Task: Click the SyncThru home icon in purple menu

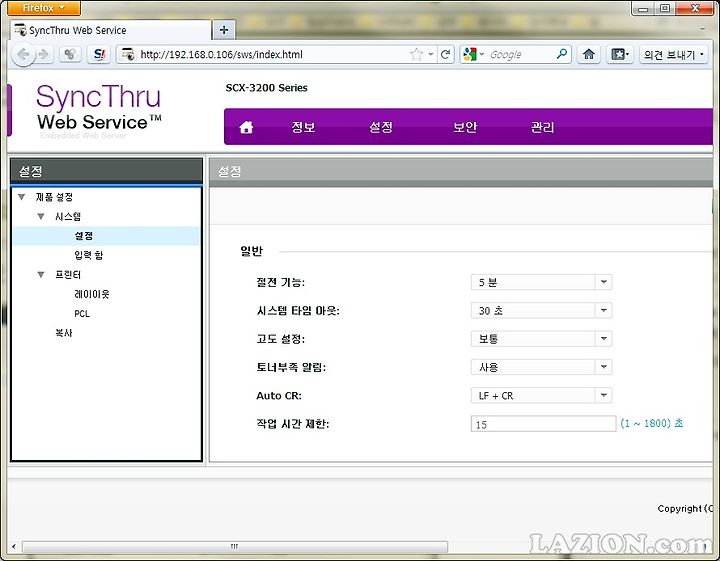Action: pos(246,127)
